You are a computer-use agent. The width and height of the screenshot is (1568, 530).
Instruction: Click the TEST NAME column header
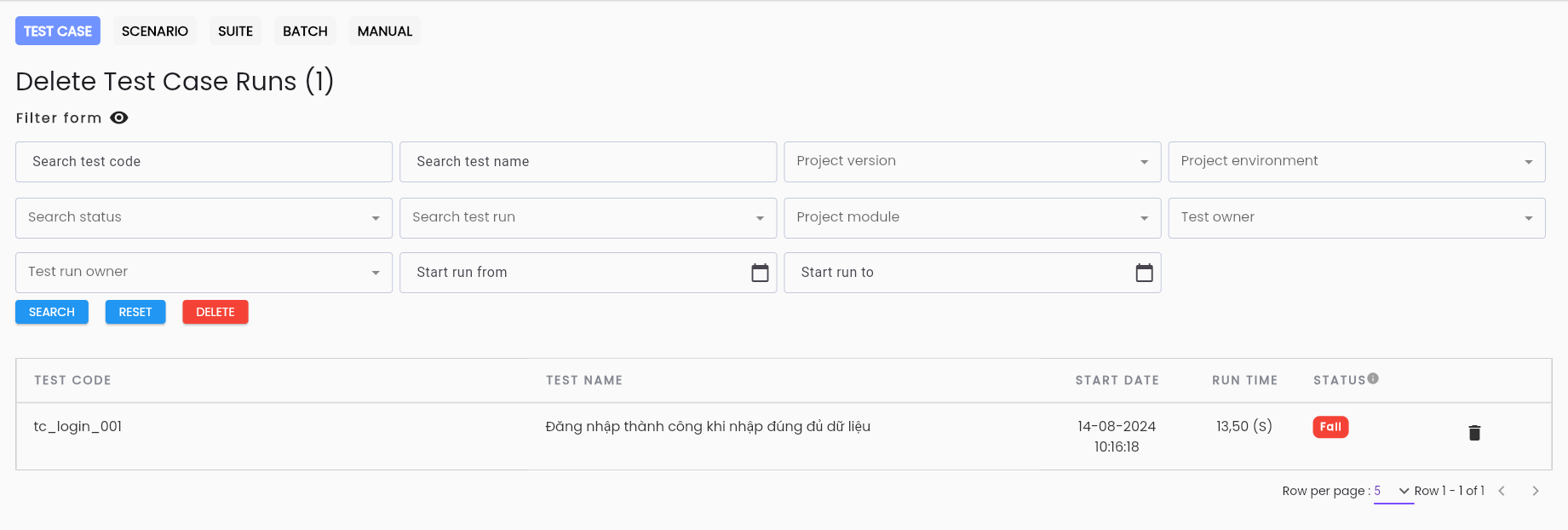[584, 380]
